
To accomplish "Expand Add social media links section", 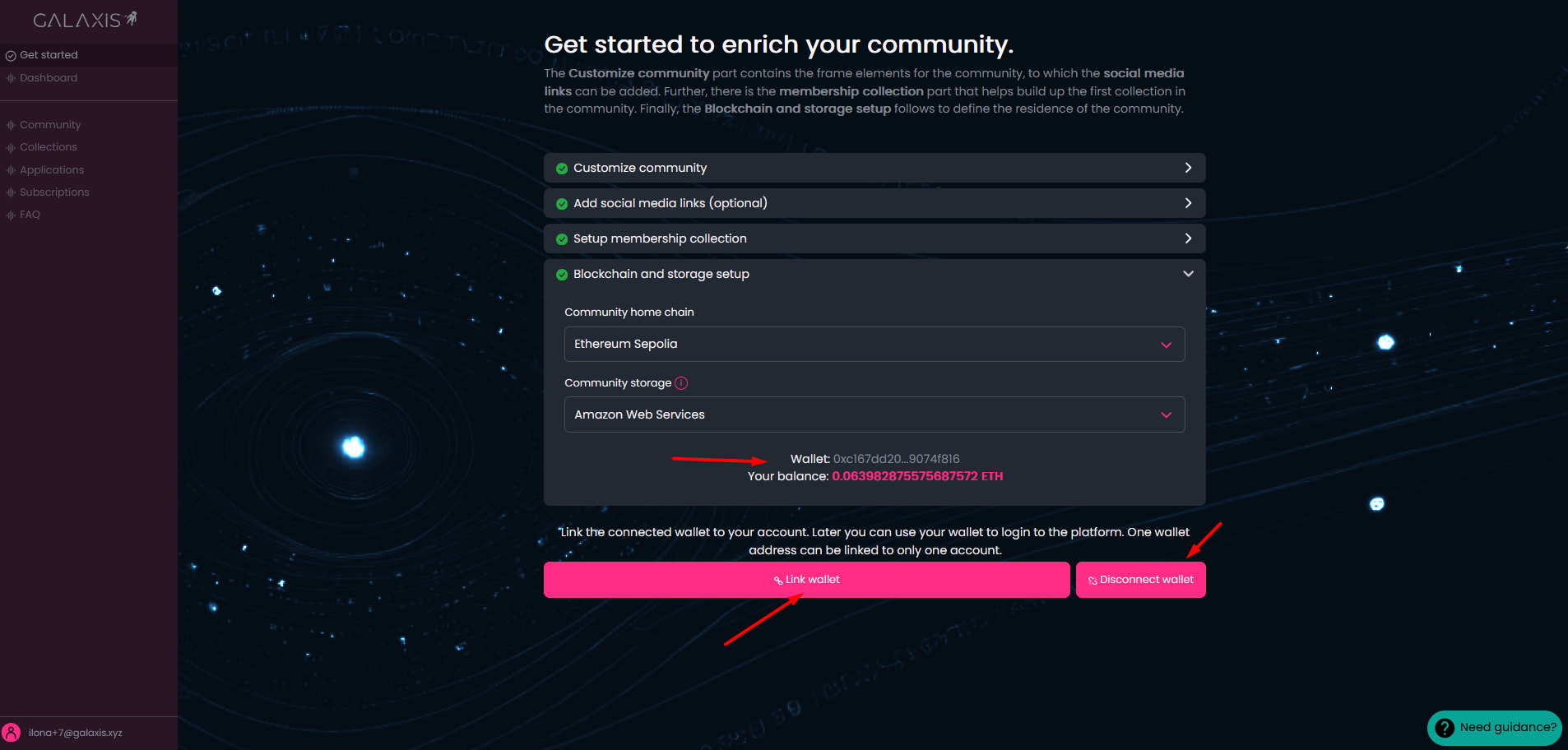I will (x=1187, y=203).
